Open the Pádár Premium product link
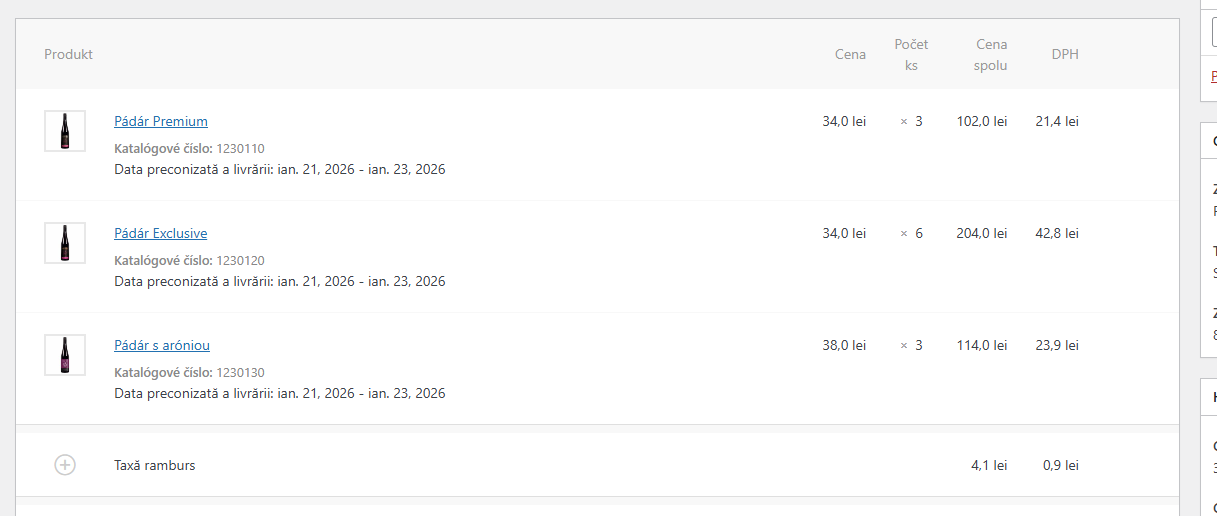Screen dimensions: 1217x516 pyautogui.click(x=161, y=122)
